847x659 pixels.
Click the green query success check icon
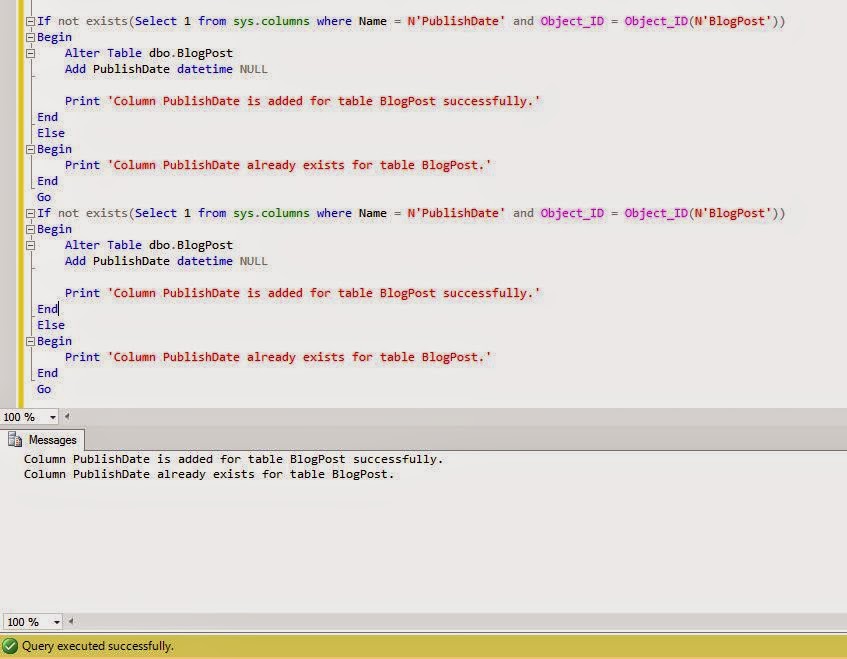[x=9, y=647]
